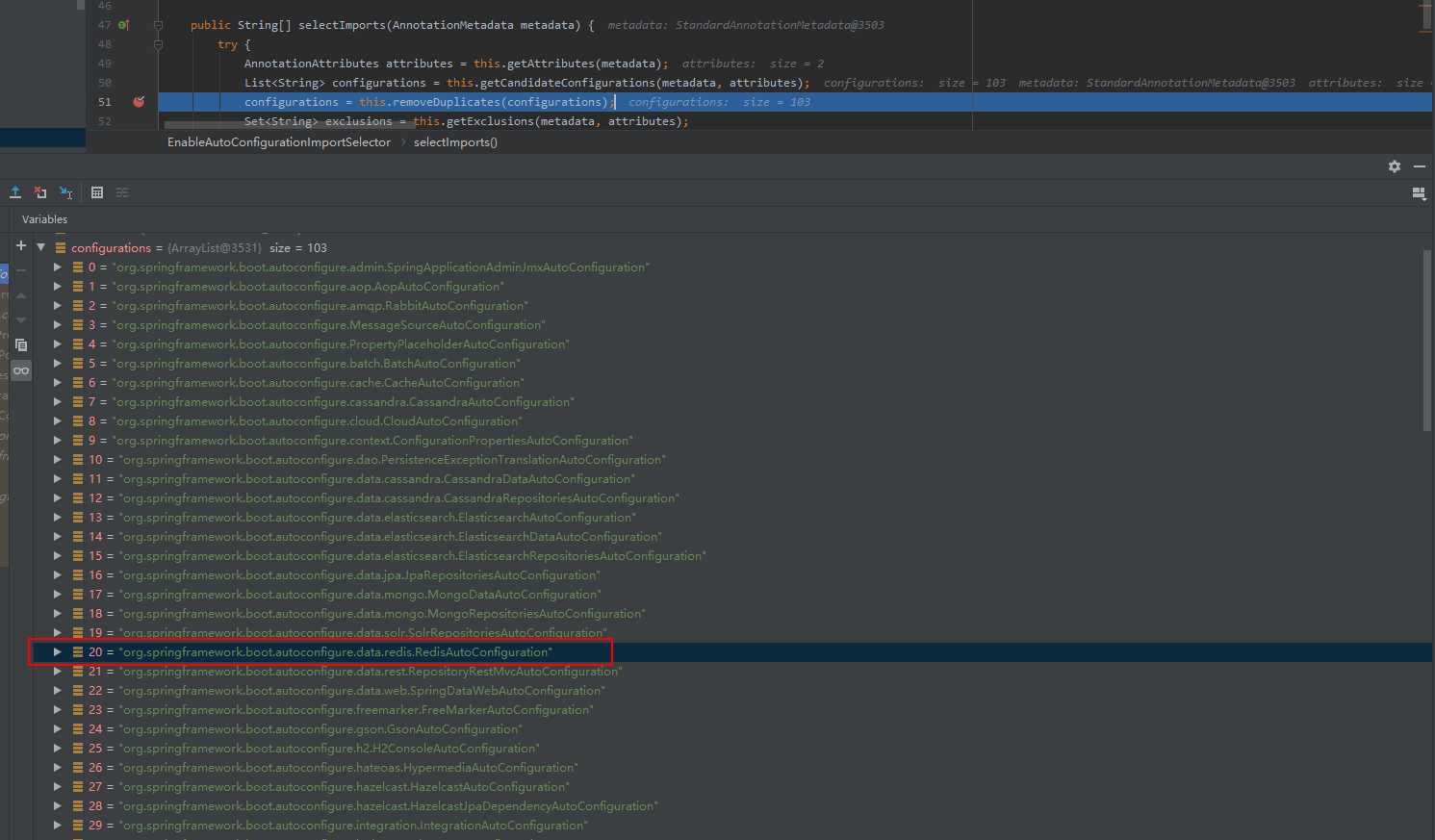The width and height of the screenshot is (1435, 840).
Task: Toggle the show watches glasses icon
Action: coord(21,370)
